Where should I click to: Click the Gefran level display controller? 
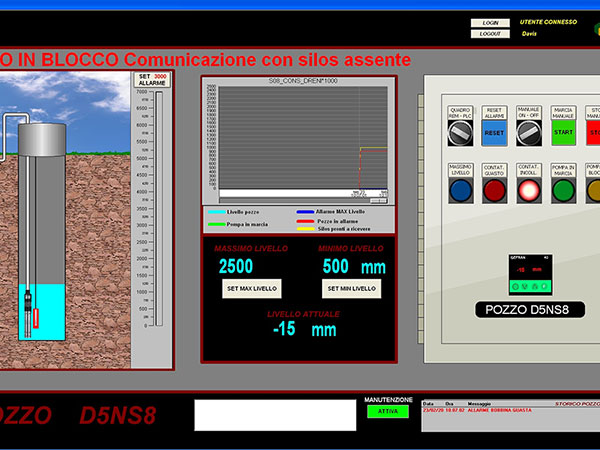pyautogui.click(x=529, y=273)
